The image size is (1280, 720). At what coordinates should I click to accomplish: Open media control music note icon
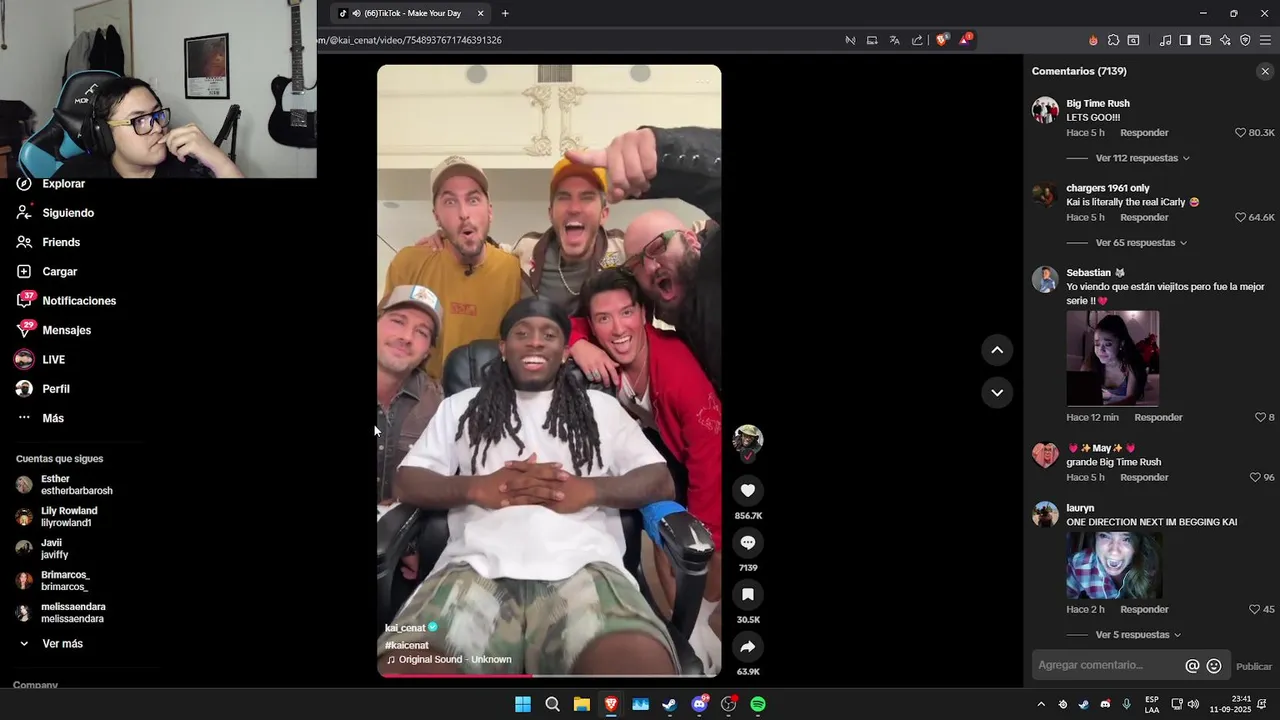click(1165, 40)
